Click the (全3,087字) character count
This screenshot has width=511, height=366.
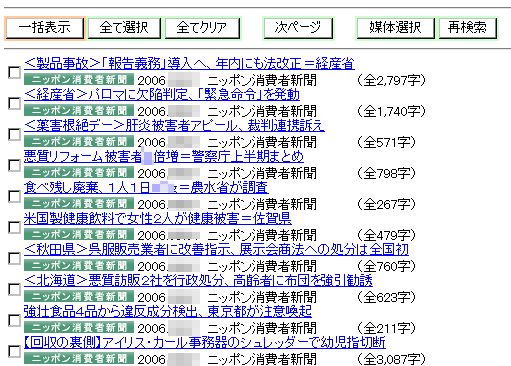point(391,359)
